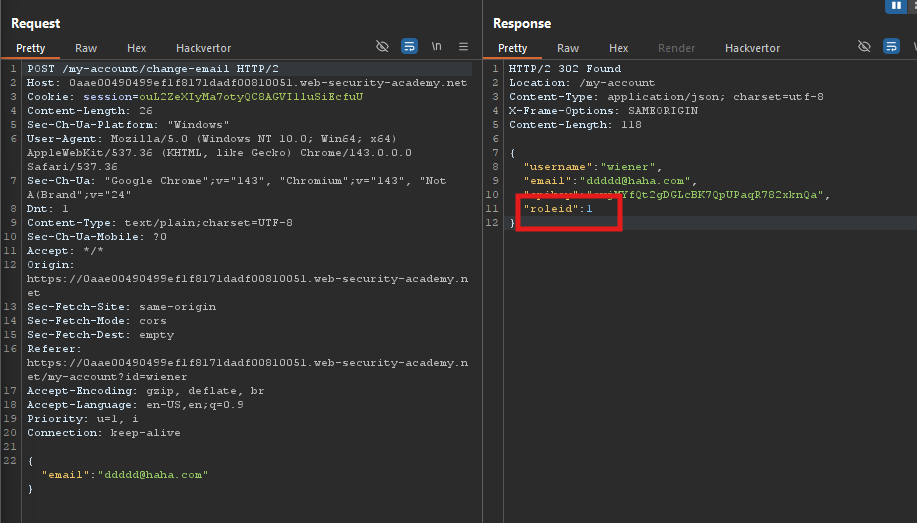Toggle the \n non-printable characters button
917x523 pixels.
pyautogui.click(x=436, y=46)
